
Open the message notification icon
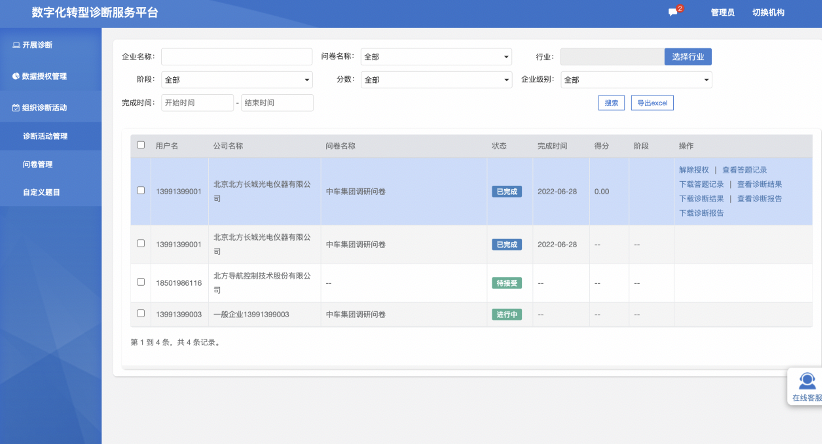click(x=673, y=12)
